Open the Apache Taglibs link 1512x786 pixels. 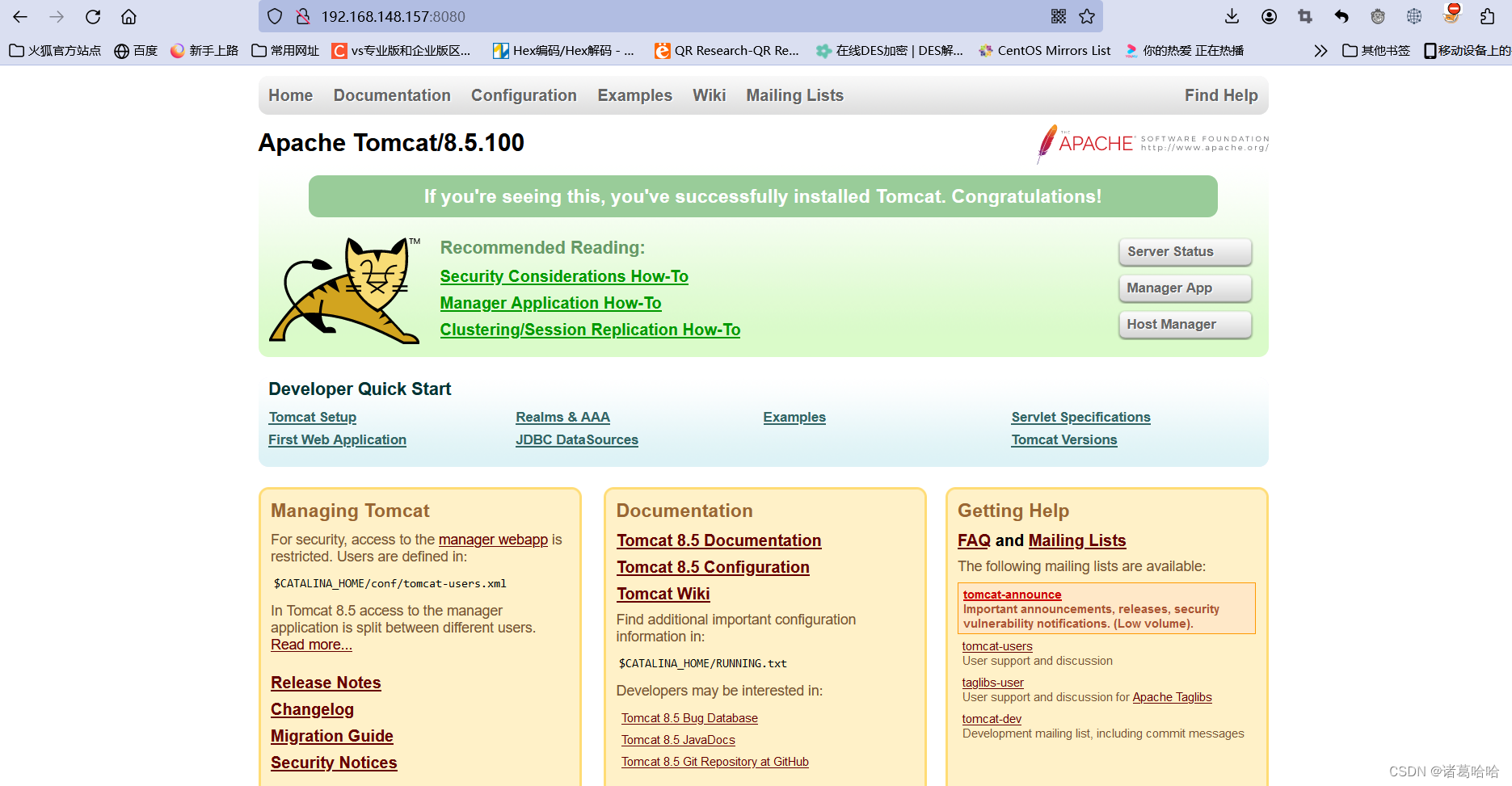tap(1172, 697)
